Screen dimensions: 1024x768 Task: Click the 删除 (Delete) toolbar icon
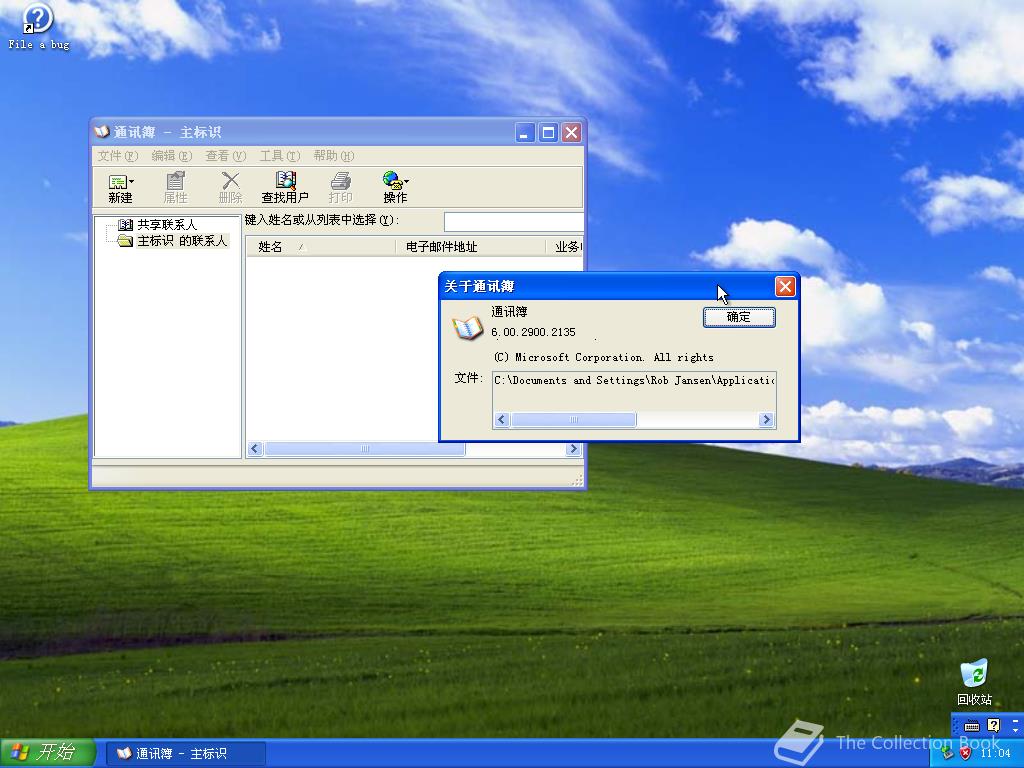point(230,187)
